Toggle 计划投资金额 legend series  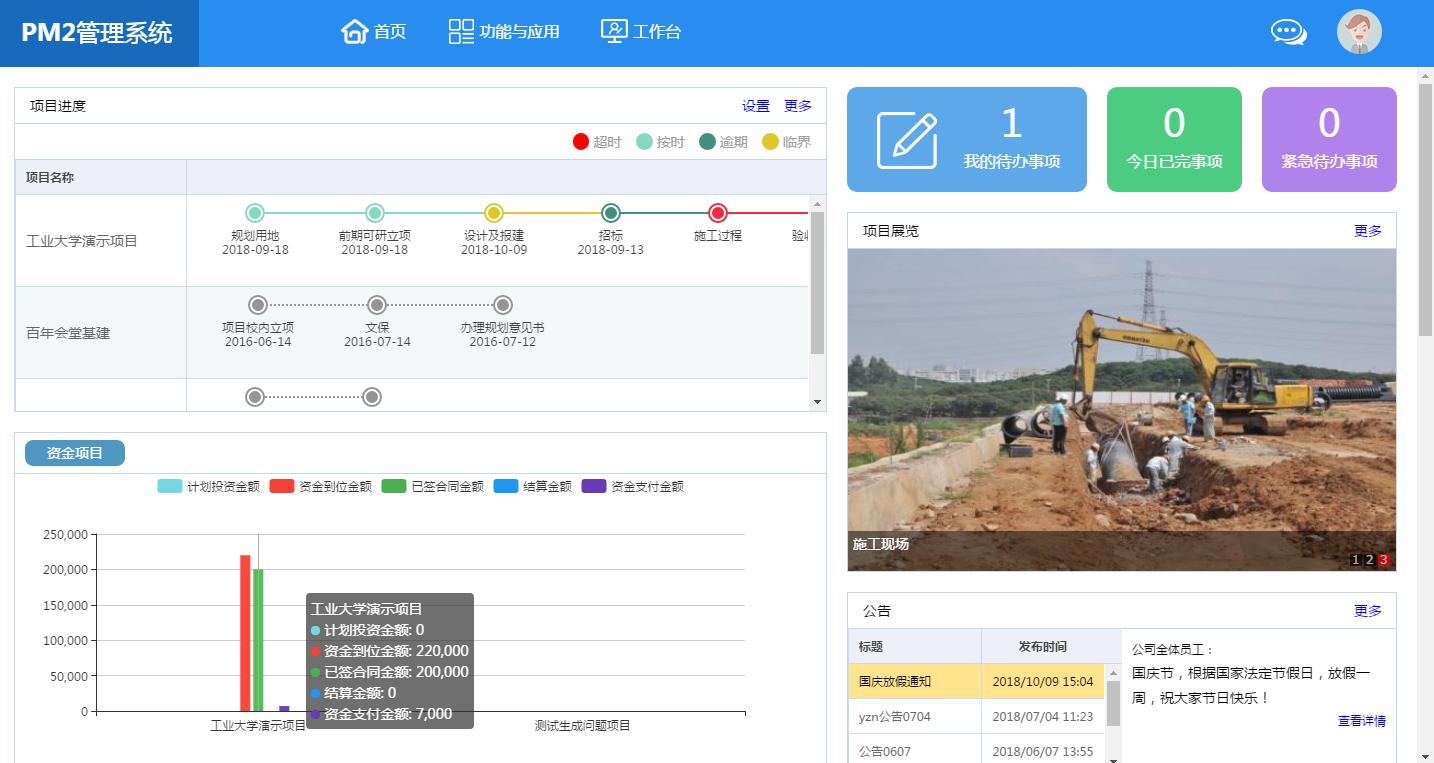coord(208,487)
